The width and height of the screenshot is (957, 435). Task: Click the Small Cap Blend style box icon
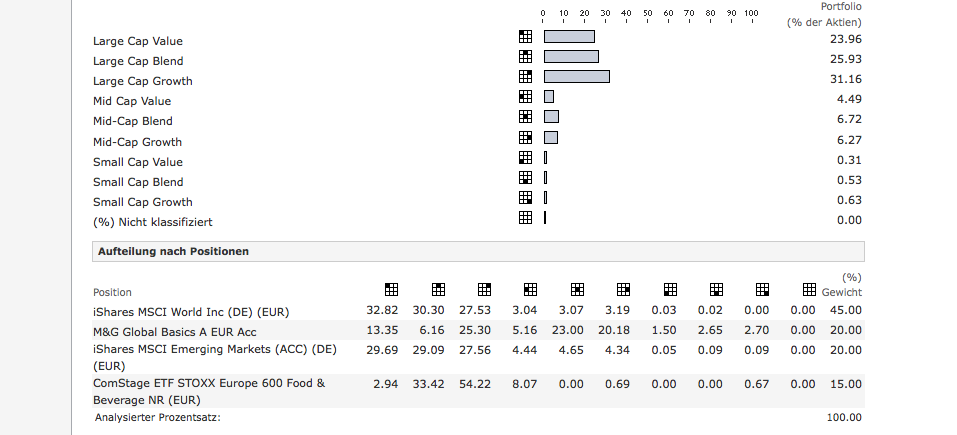click(526, 177)
